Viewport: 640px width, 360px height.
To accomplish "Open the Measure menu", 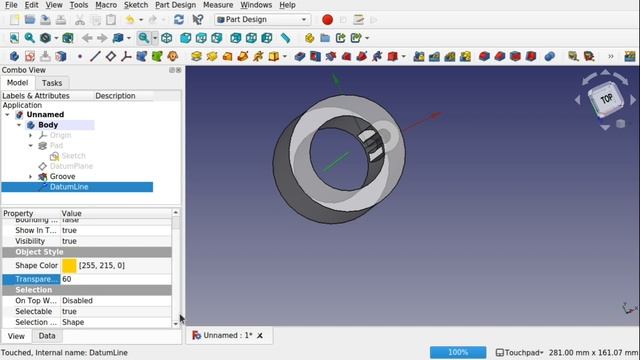I will [218, 5].
